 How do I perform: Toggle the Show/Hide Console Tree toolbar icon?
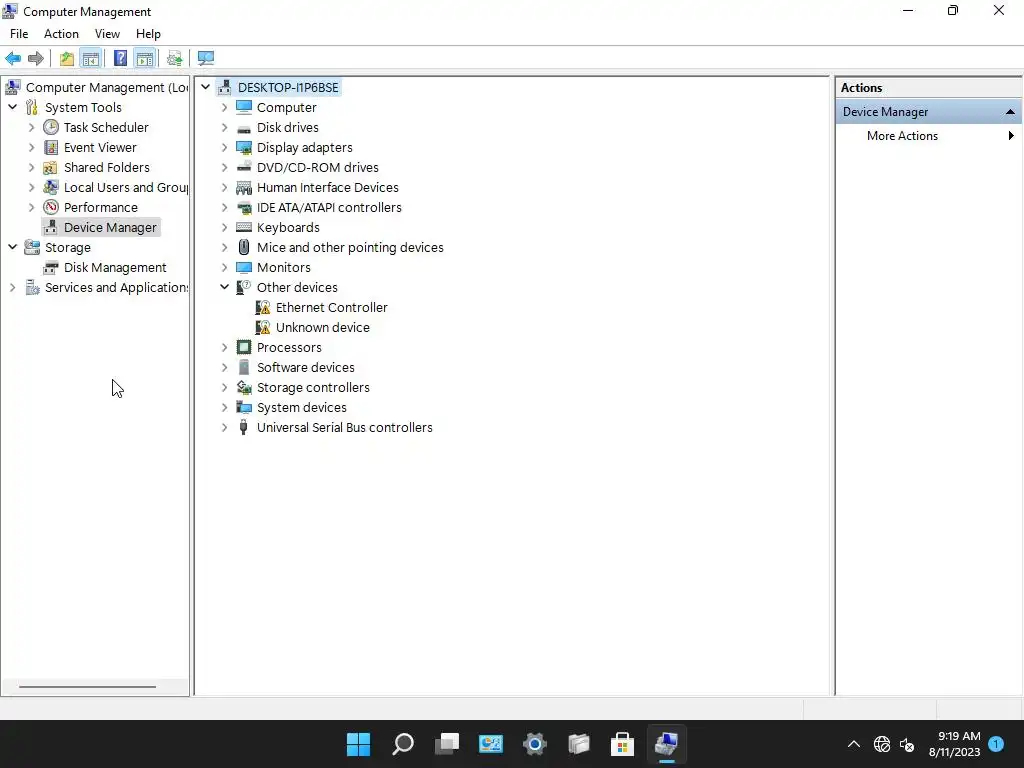click(90, 59)
